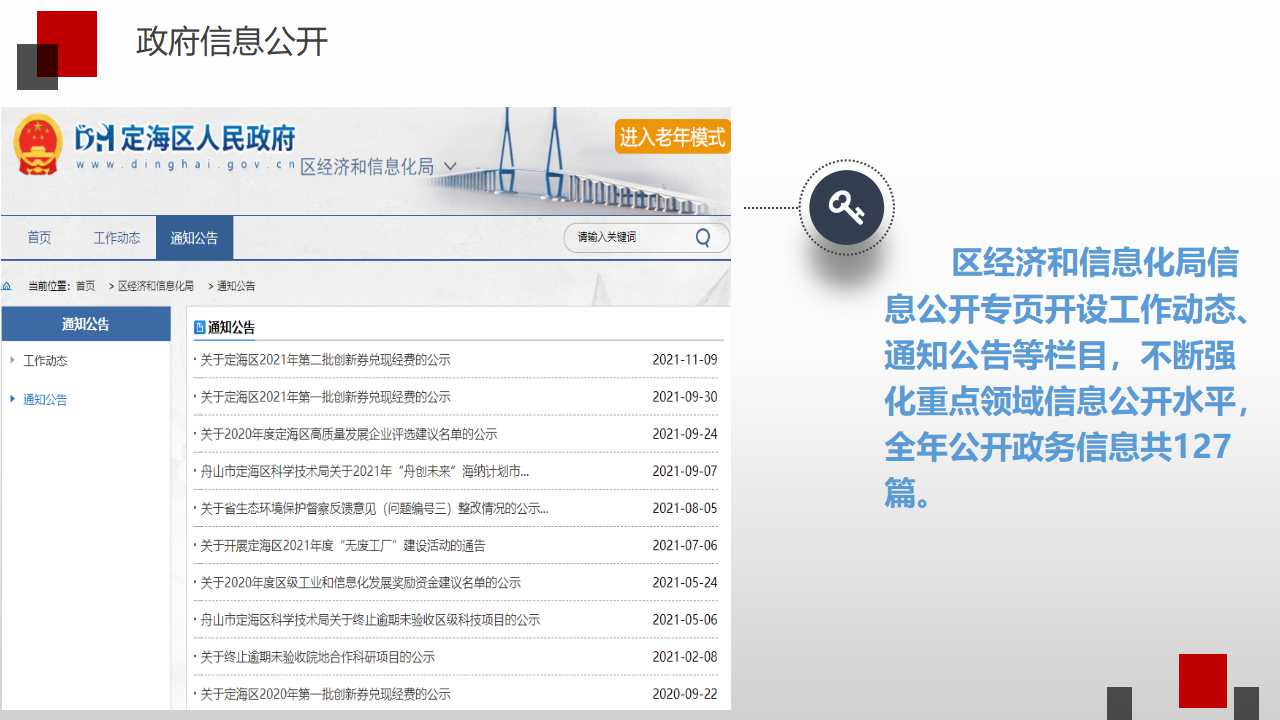Image resolution: width=1280 pixels, height=720 pixels.
Task: Open 关于终止逾期未验收院地合作科研项目的公示
Action: (317, 657)
